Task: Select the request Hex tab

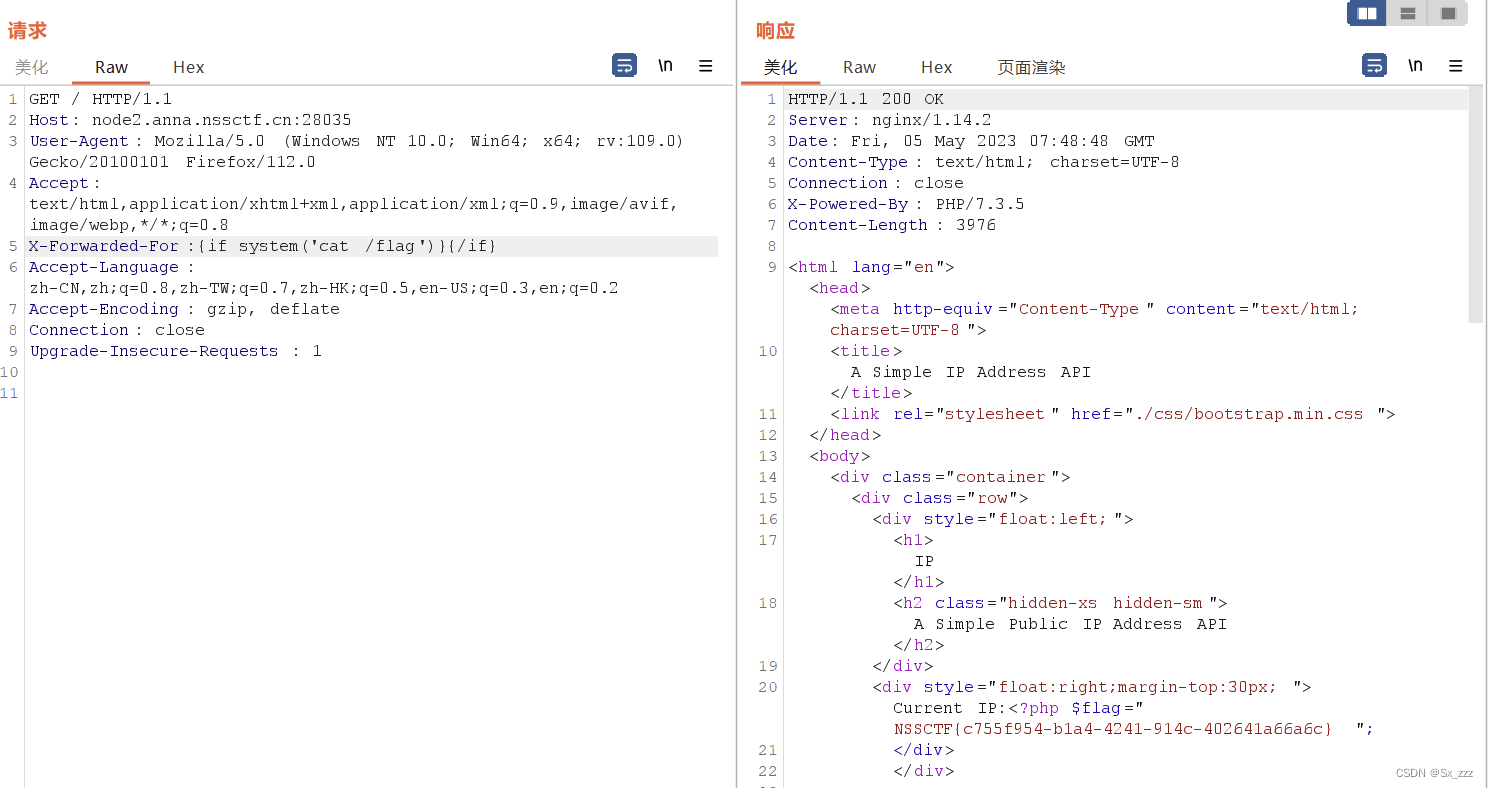Action: click(188, 67)
